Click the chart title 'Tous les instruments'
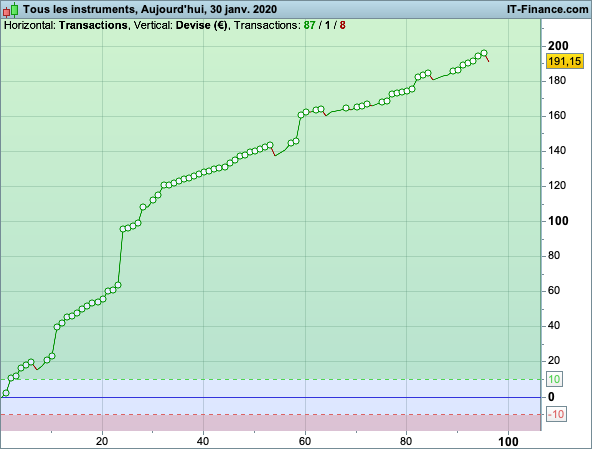 point(79,9)
